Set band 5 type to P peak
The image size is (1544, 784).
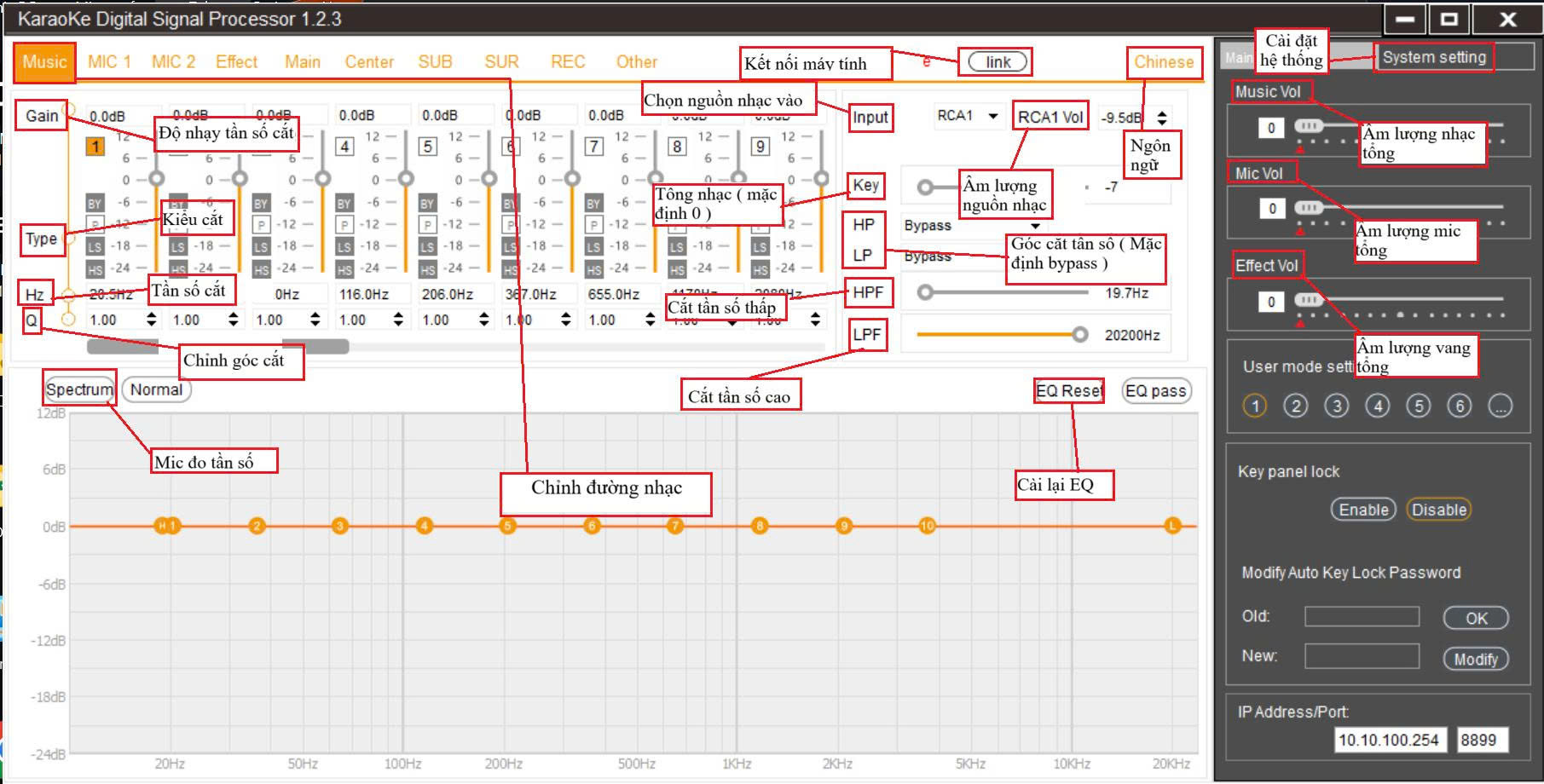tap(427, 225)
